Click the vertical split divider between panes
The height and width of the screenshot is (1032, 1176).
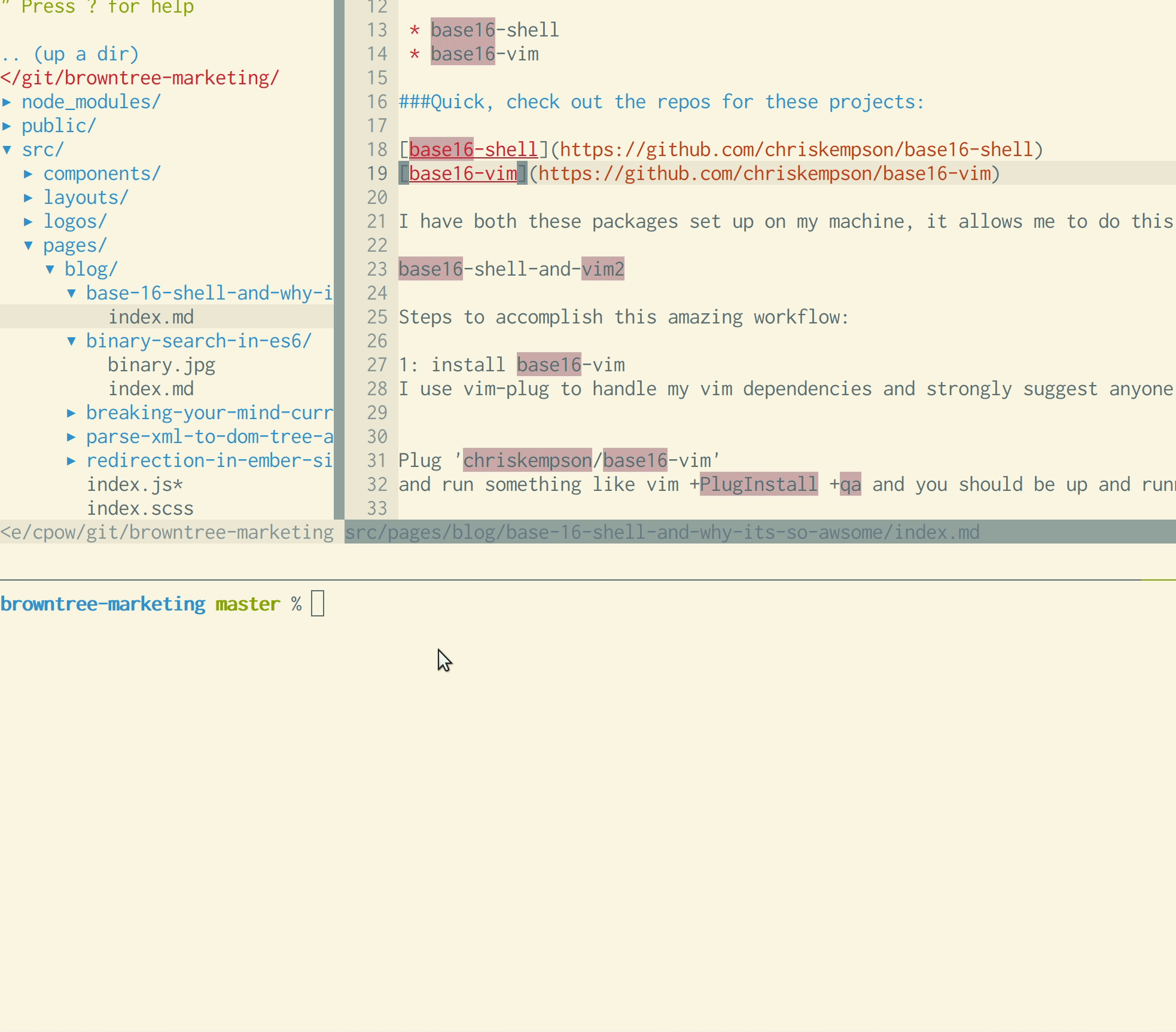click(x=339, y=259)
